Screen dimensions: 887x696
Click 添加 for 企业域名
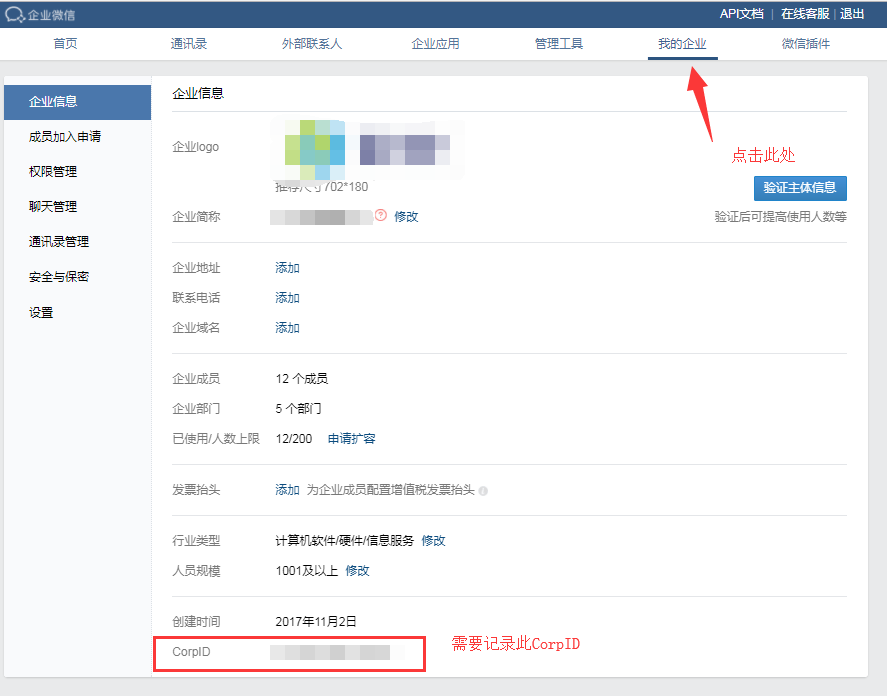[287, 328]
